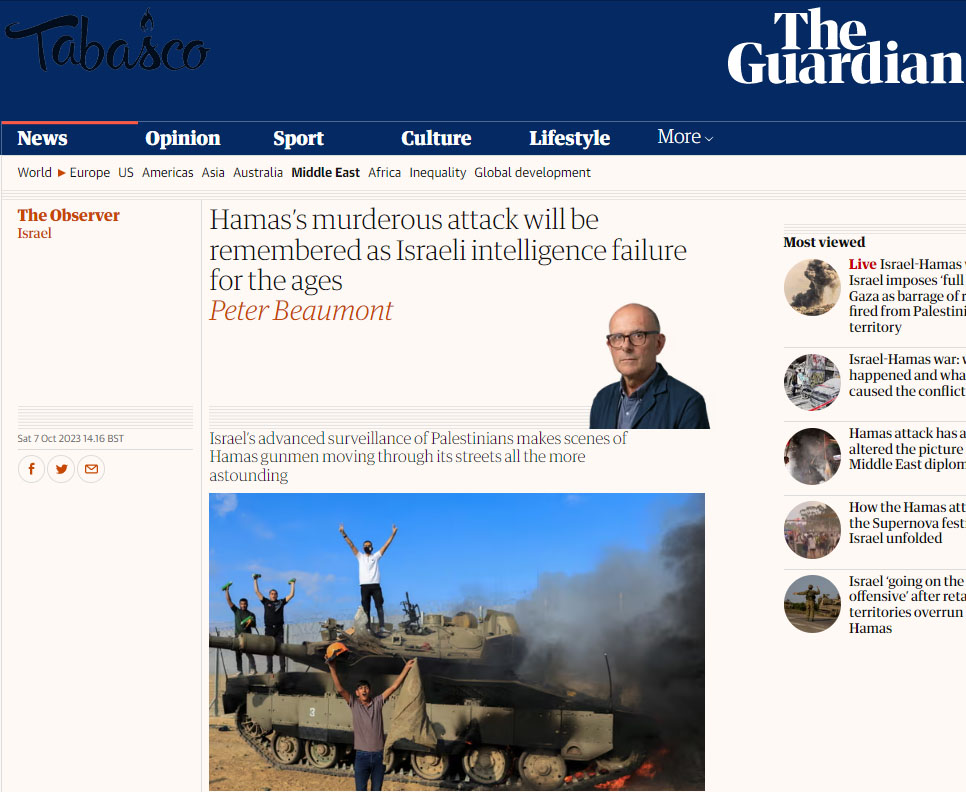966x792 pixels.
Task: Click the Israel topic tag
Action: tap(34, 233)
